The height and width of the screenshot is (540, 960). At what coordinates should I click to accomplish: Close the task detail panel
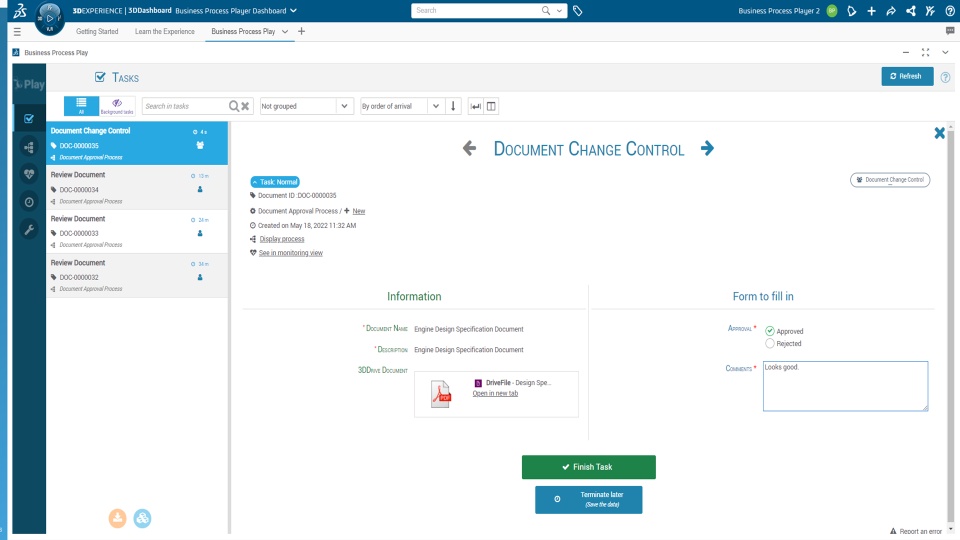[939, 133]
